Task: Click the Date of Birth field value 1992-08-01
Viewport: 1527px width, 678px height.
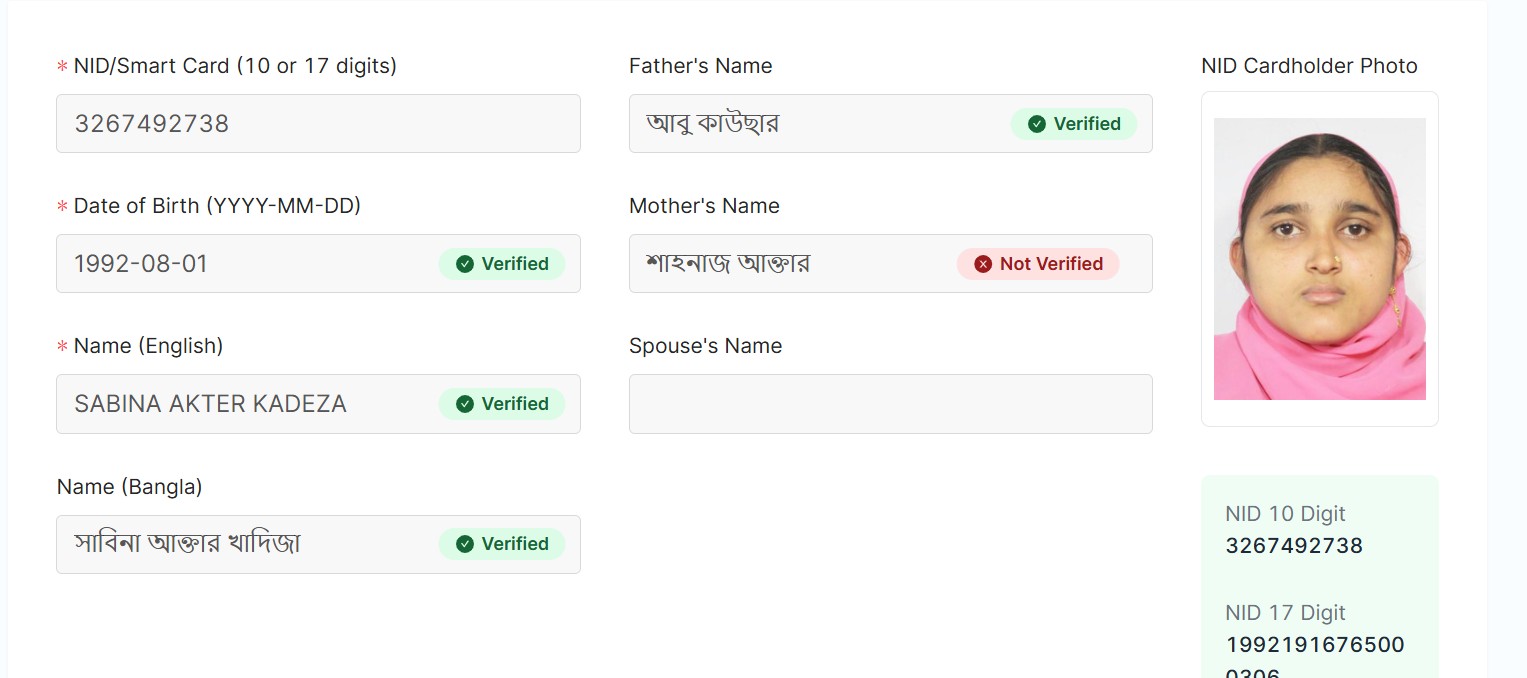Action: [x=141, y=264]
